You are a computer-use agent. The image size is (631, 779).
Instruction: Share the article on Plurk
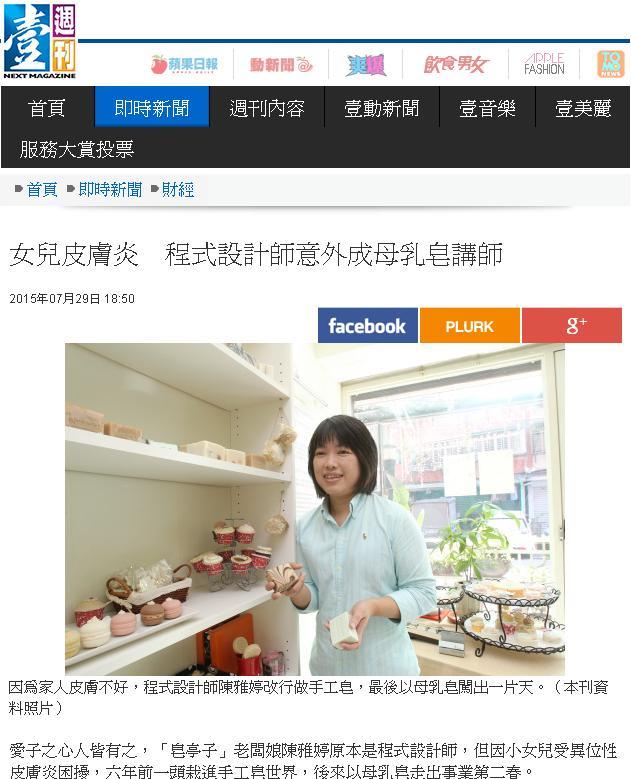[470, 325]
